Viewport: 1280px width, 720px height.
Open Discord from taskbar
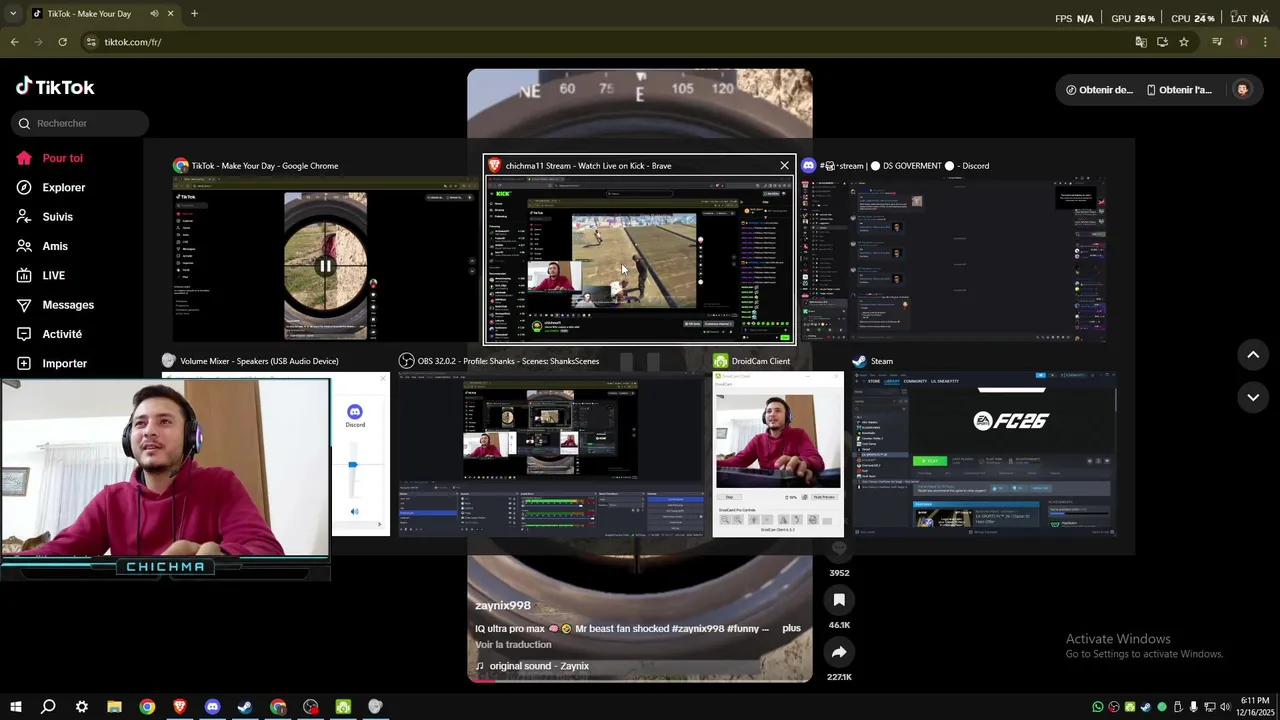point(212,707)
